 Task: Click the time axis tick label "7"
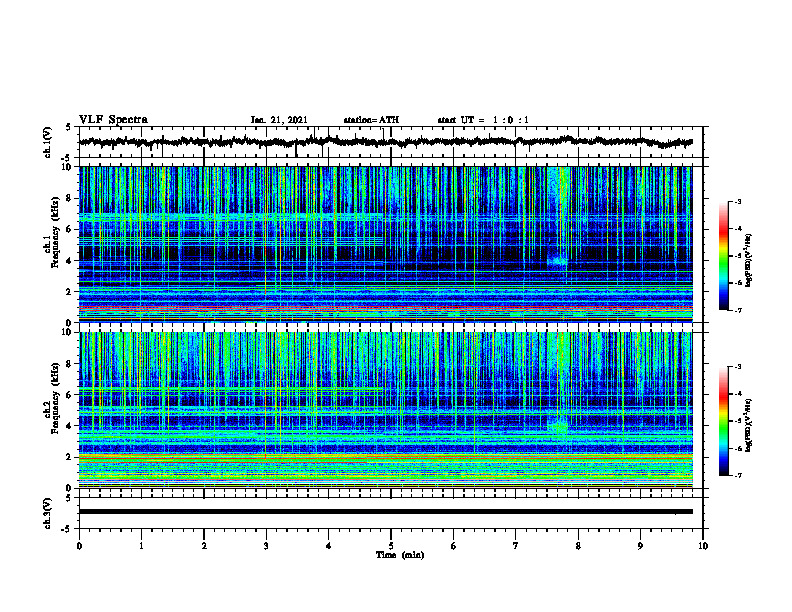516,546
